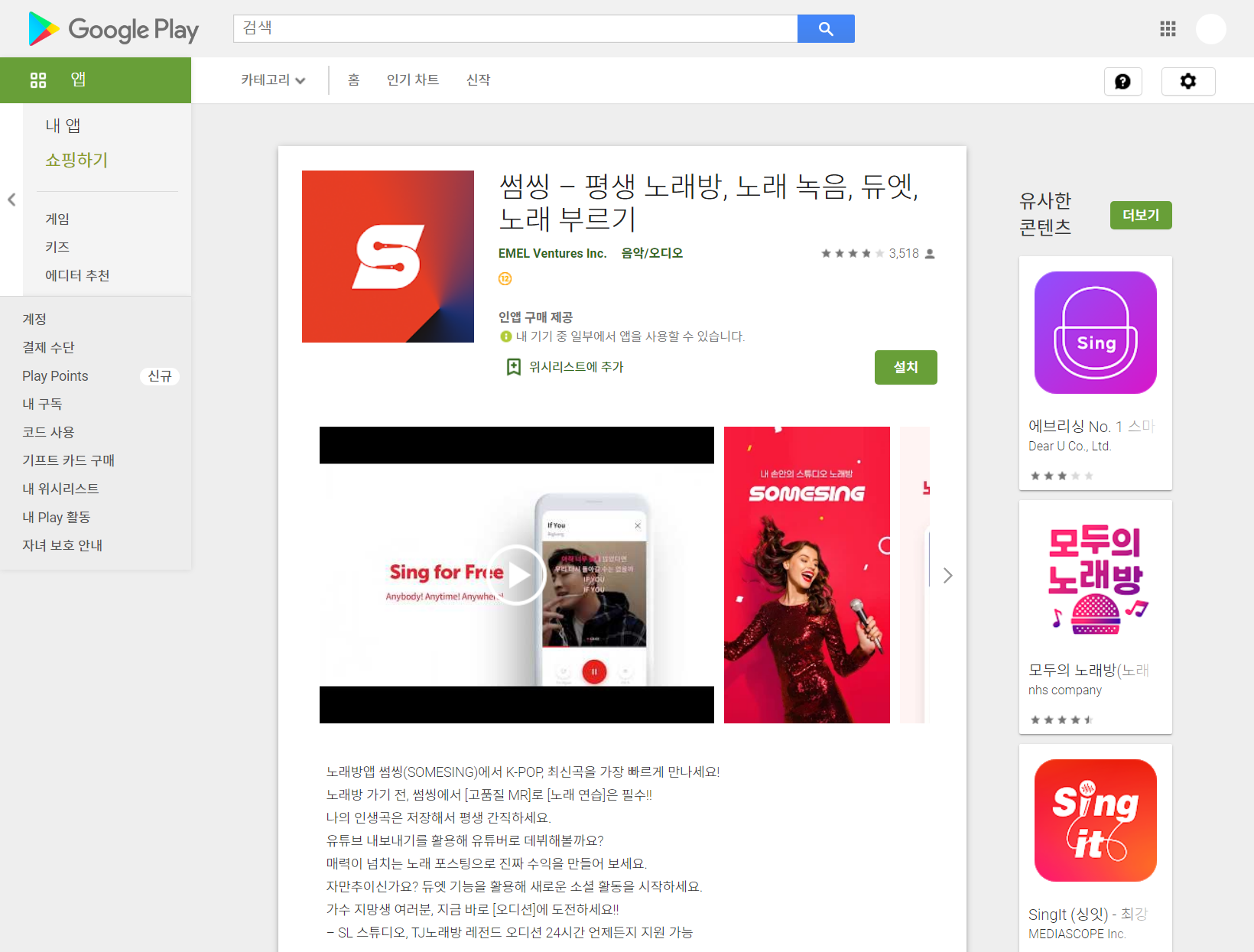Click the 신규 badge beside Play Points
The width and height of the screenshot is (1254, 952).
coord(160,376)
